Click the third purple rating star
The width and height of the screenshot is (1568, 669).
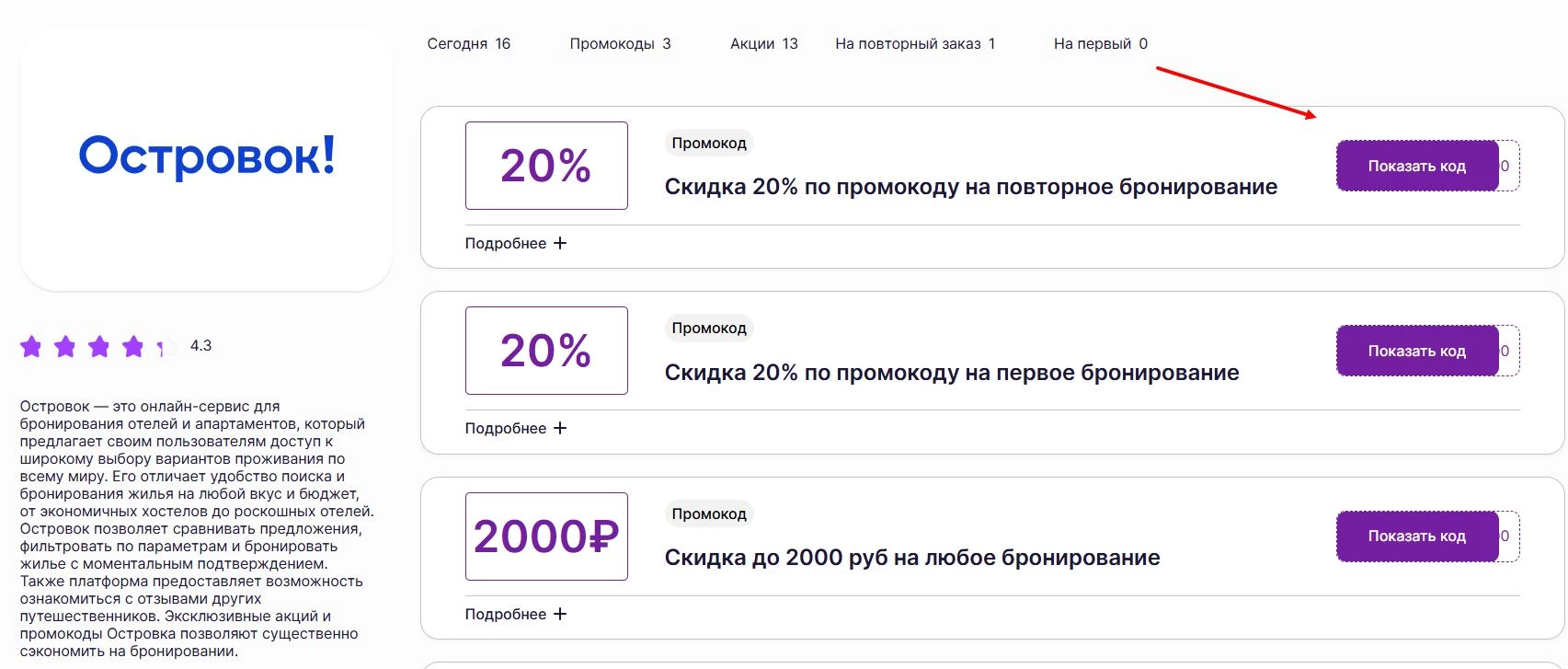[x=99, y=346]
